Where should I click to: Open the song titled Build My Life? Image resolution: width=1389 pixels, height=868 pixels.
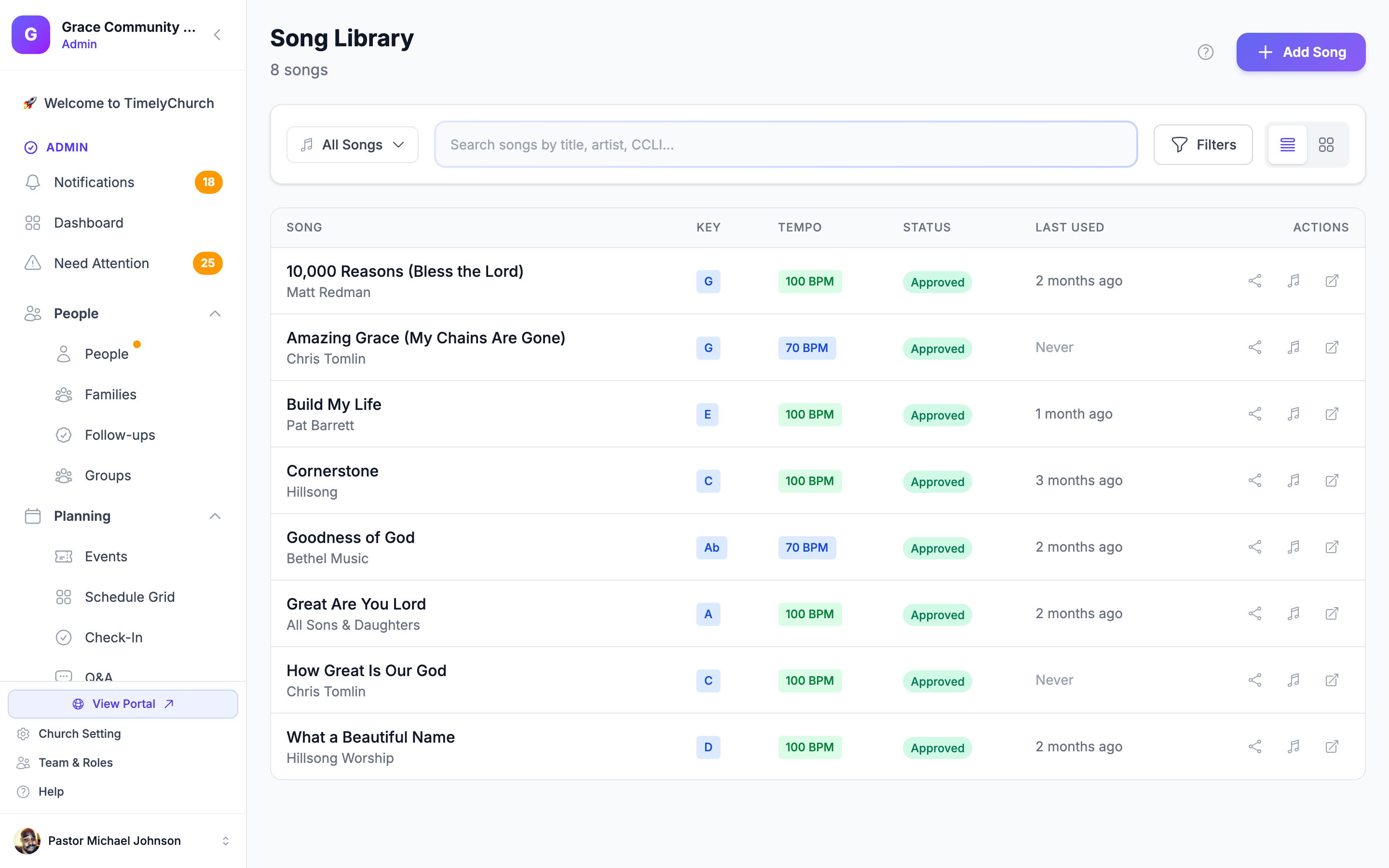pos(333,404)
